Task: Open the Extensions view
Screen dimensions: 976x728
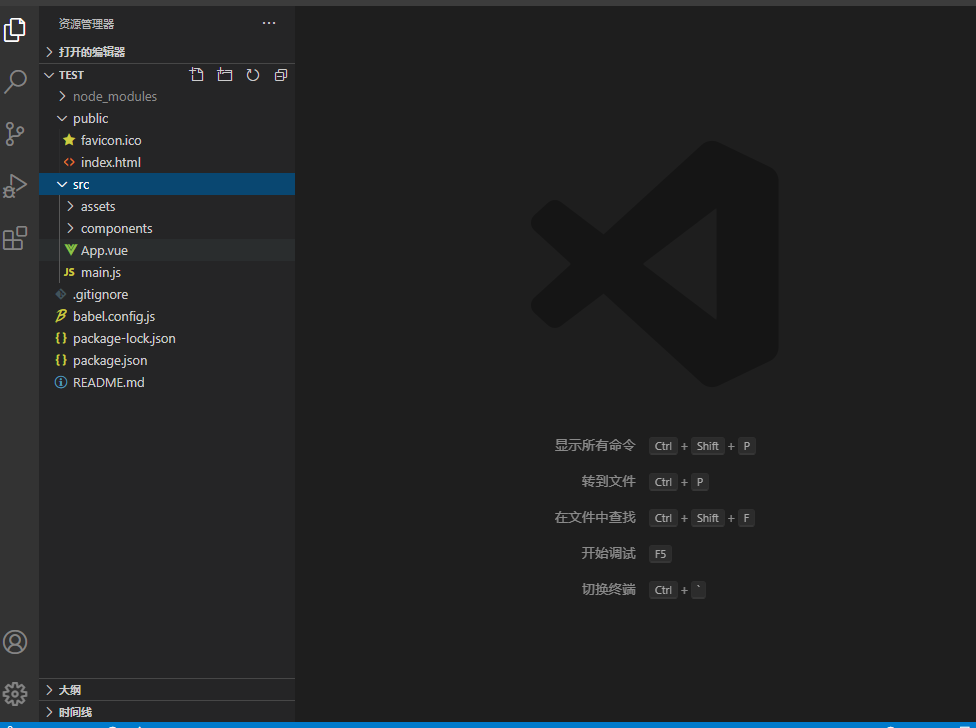Action: pyautogui.click(x=15, y=238)
